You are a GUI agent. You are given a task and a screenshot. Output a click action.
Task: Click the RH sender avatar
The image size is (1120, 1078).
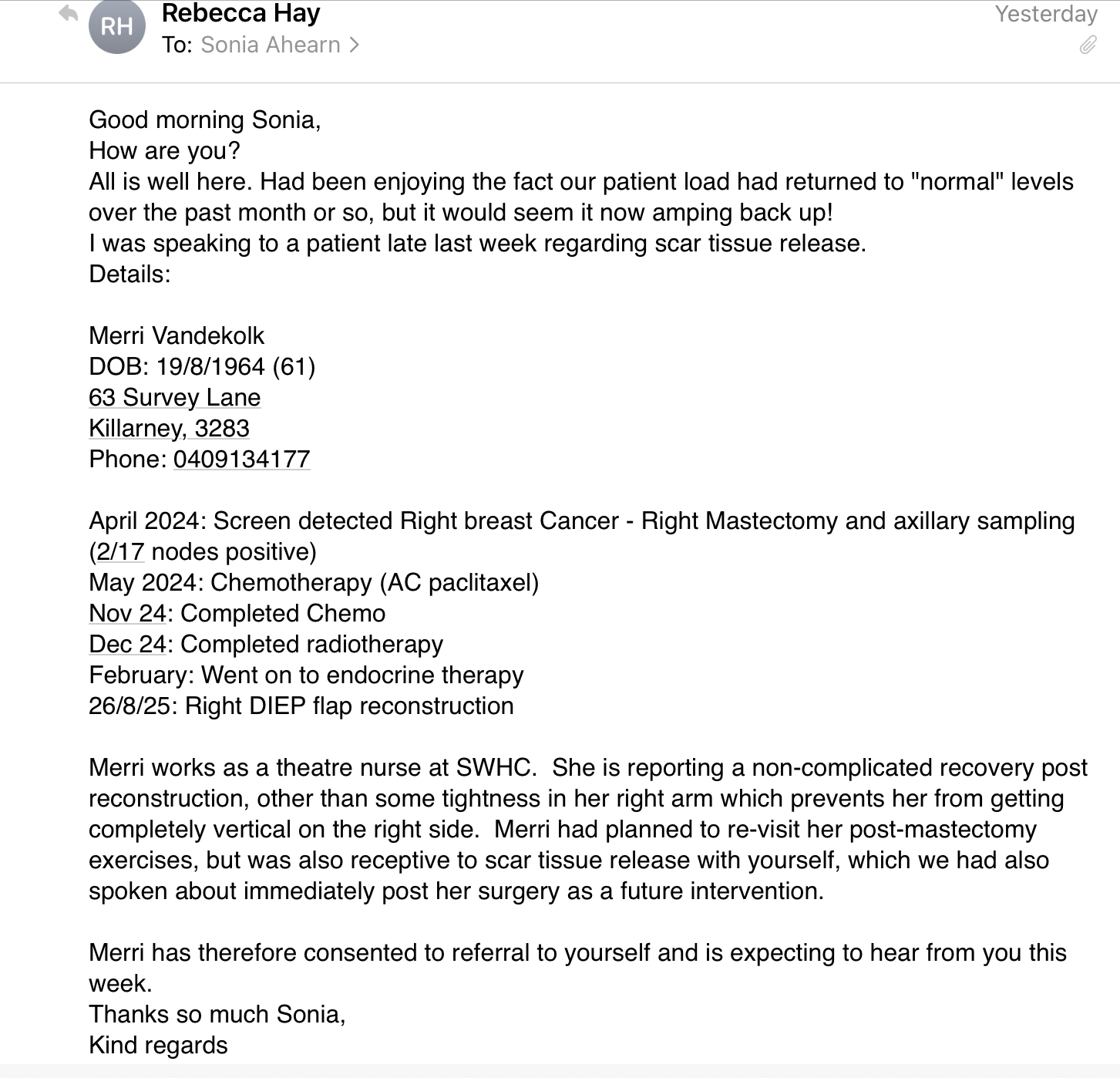pyautogui.click(x=117, y=27)
